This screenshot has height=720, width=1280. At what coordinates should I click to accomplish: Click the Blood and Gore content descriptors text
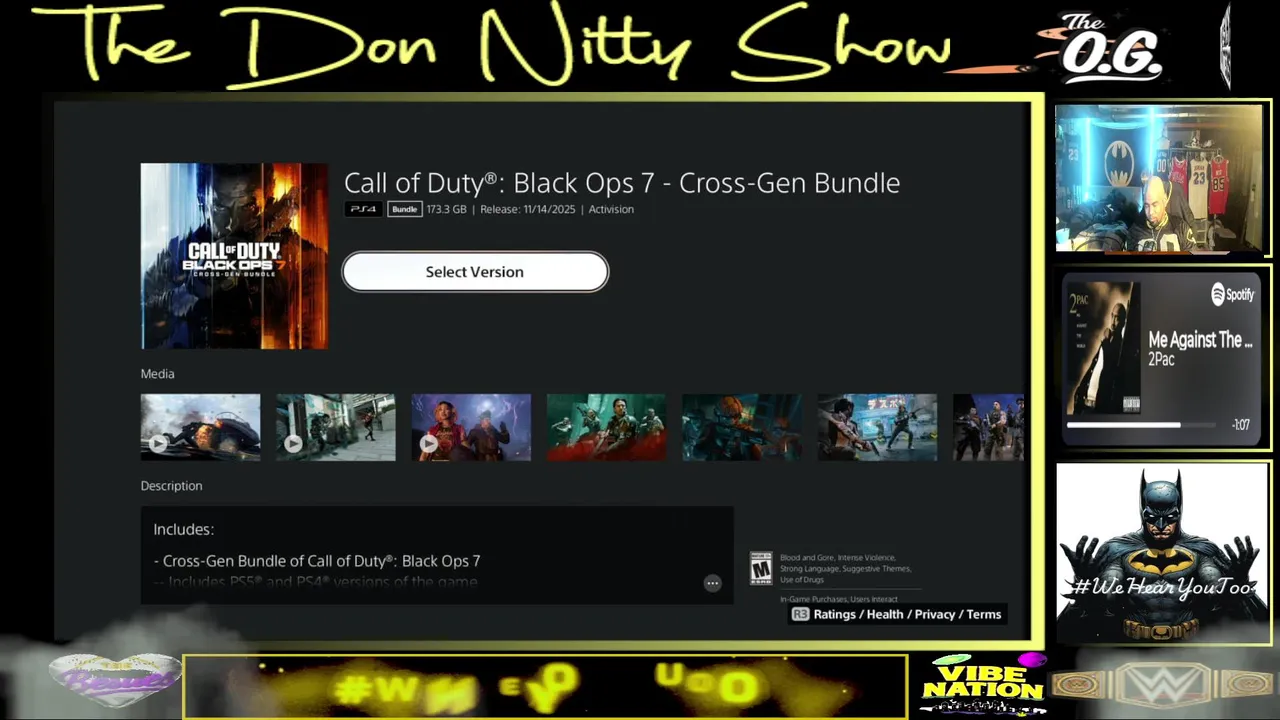pyautogui.click(x=845, y=568)
